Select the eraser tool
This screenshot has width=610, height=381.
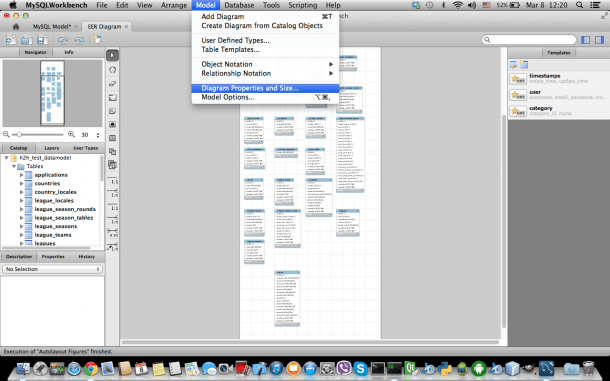[x=112, y=84]
